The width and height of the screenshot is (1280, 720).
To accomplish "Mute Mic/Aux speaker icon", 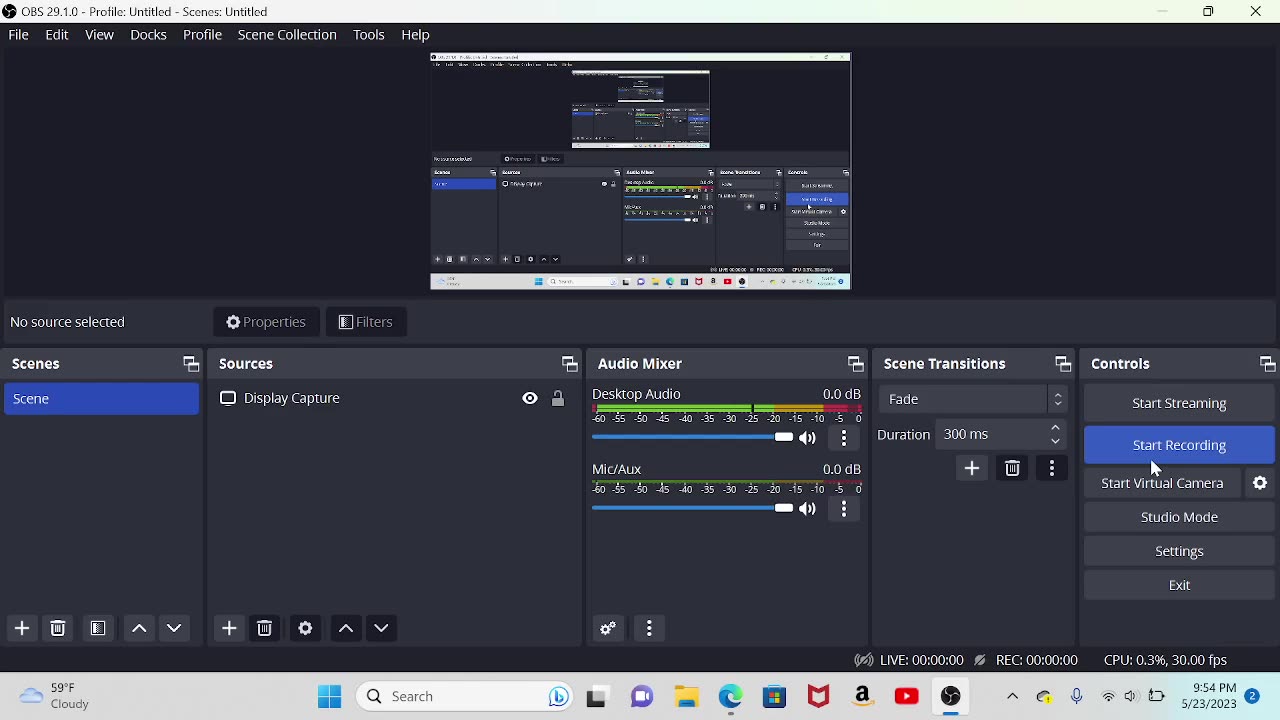I will tap(808, 509).
